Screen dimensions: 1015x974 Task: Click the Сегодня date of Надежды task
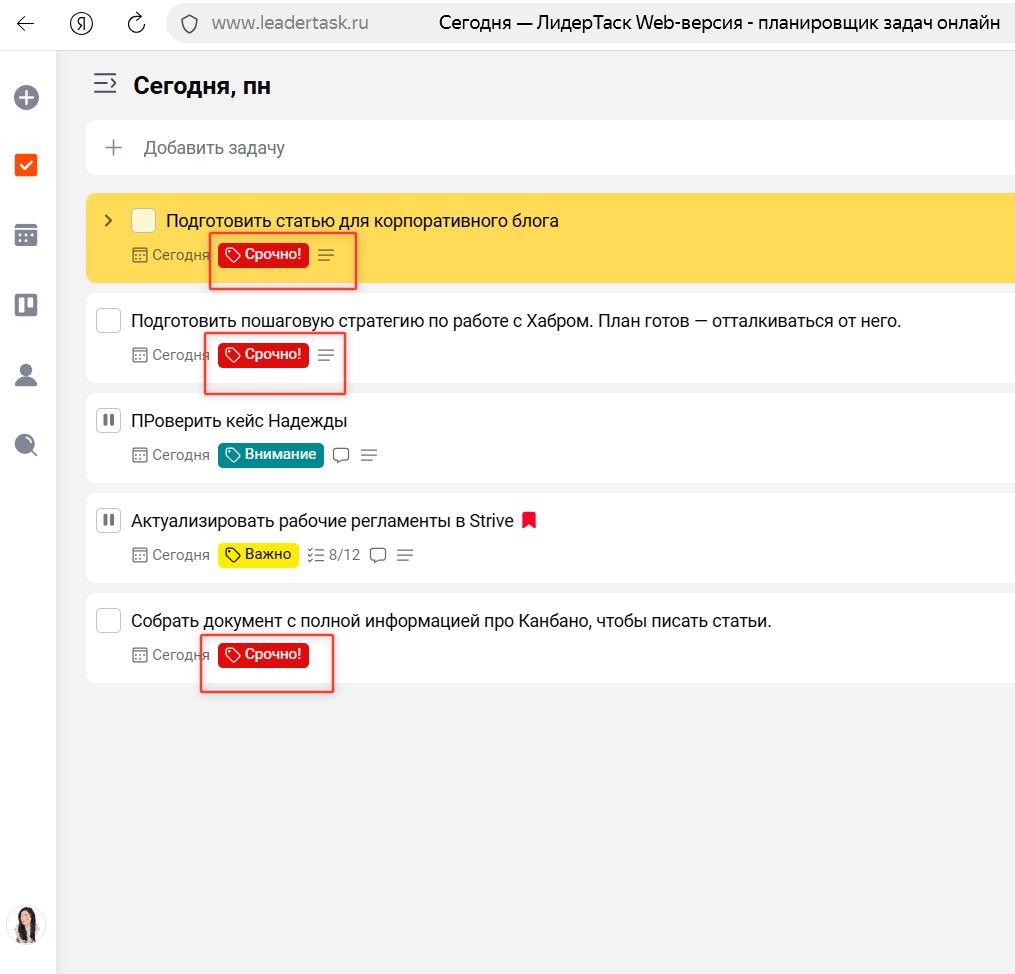pos(171,455)
